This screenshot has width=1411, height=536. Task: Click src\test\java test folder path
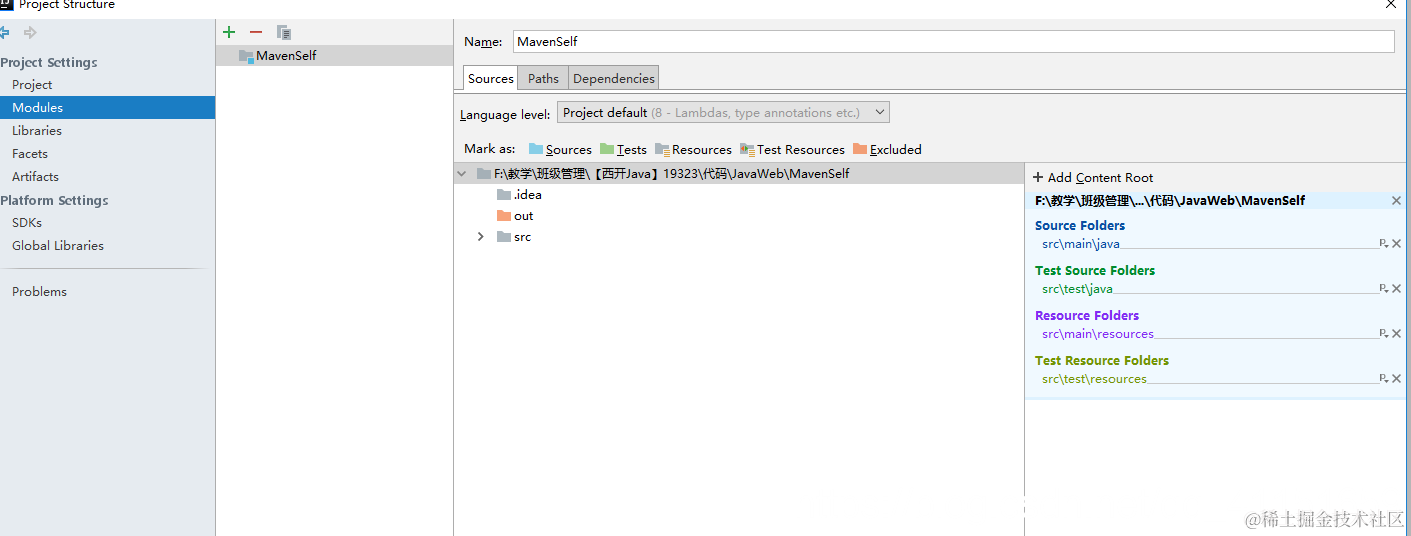click(1077, 289)
